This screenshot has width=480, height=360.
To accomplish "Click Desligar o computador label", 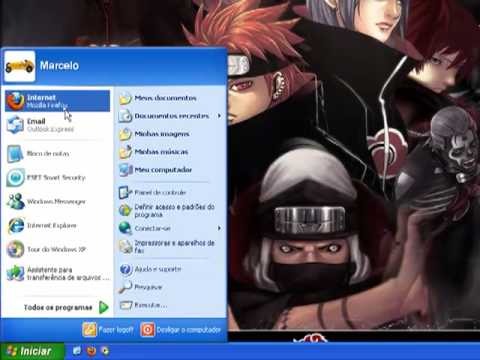I will tap(189, 330).
